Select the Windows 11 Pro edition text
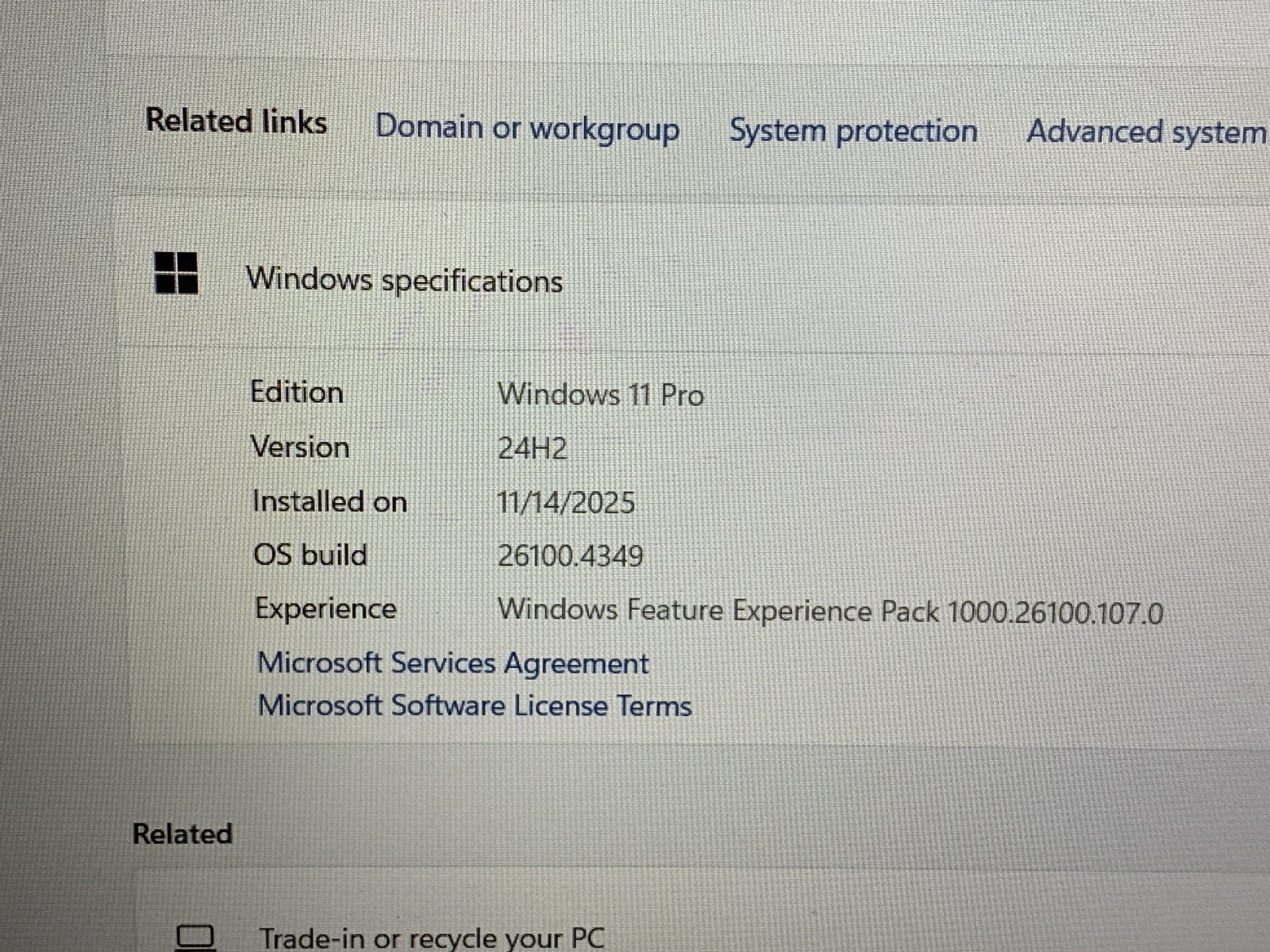The height and width of the screenshot is (952, 1270). [x=601, y=394]
